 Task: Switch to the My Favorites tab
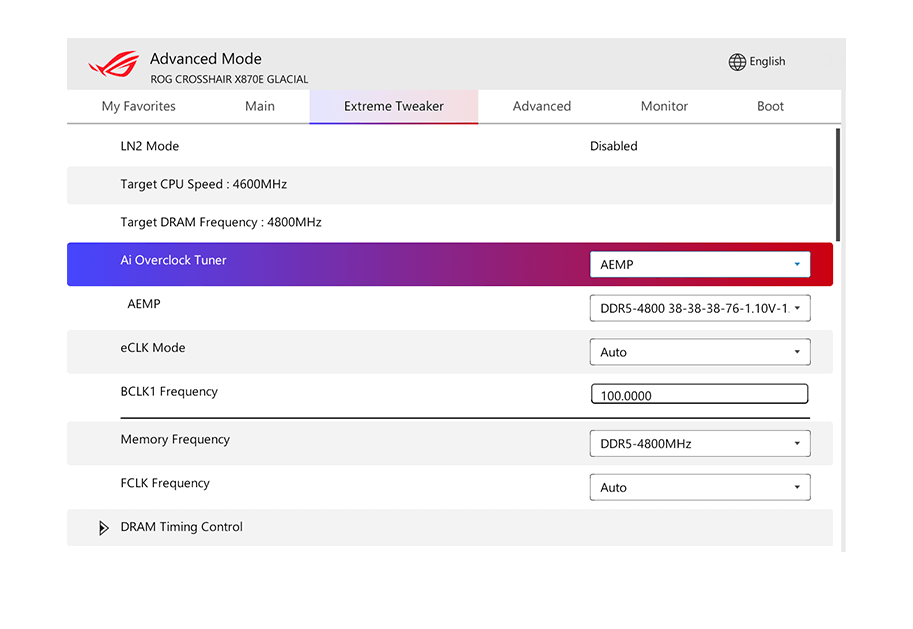pyautogui.click(x=138, y=107)
